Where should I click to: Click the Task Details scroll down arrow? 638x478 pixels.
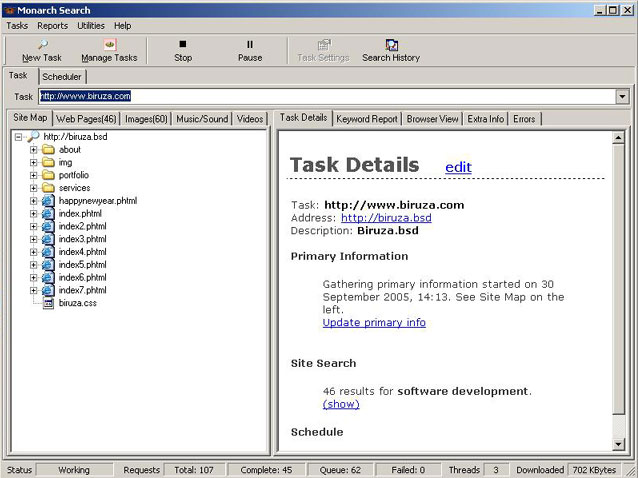pyautogui.click(x=618, y=444)
